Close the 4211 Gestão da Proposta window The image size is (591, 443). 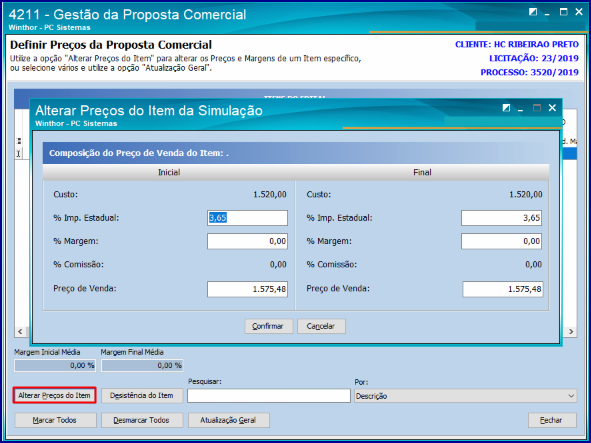(579, 12)
